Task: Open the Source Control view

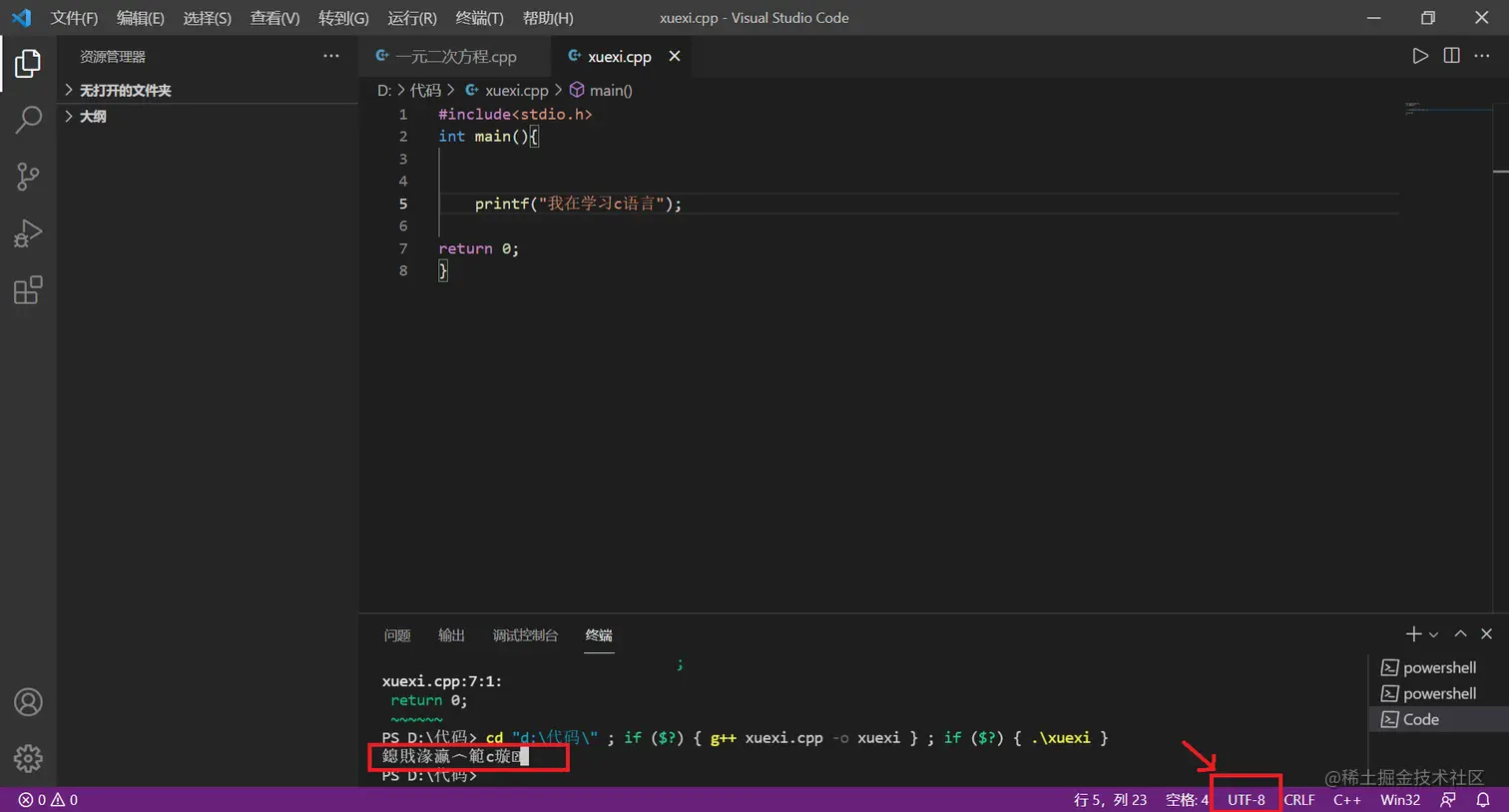Action: pos(27,176)
